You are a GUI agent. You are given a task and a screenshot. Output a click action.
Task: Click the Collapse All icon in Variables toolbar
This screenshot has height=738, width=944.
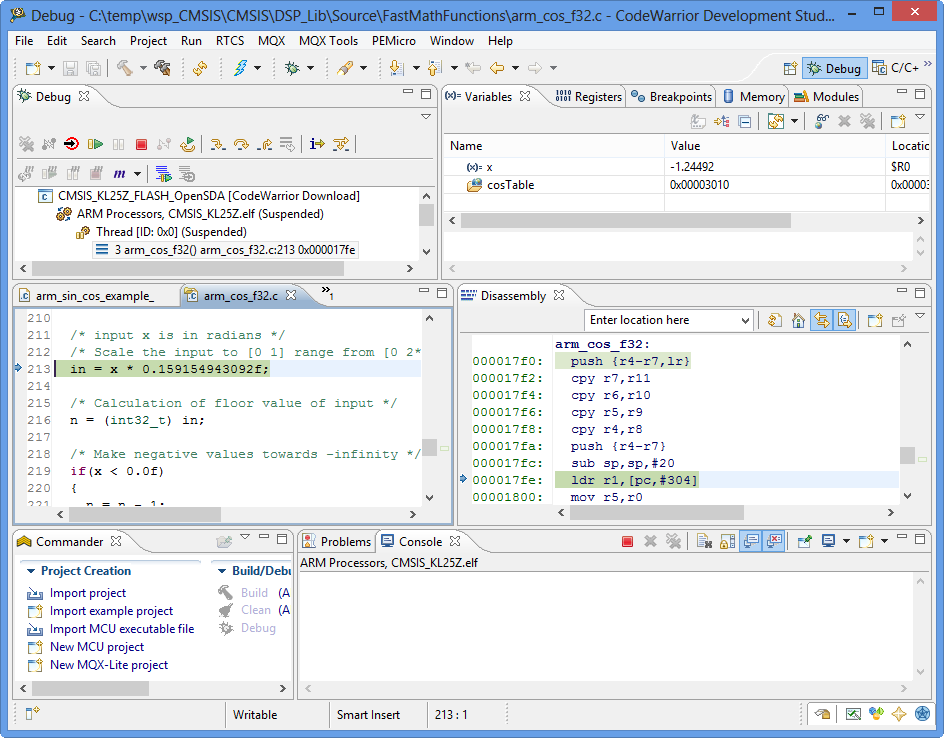coord(745,121)
